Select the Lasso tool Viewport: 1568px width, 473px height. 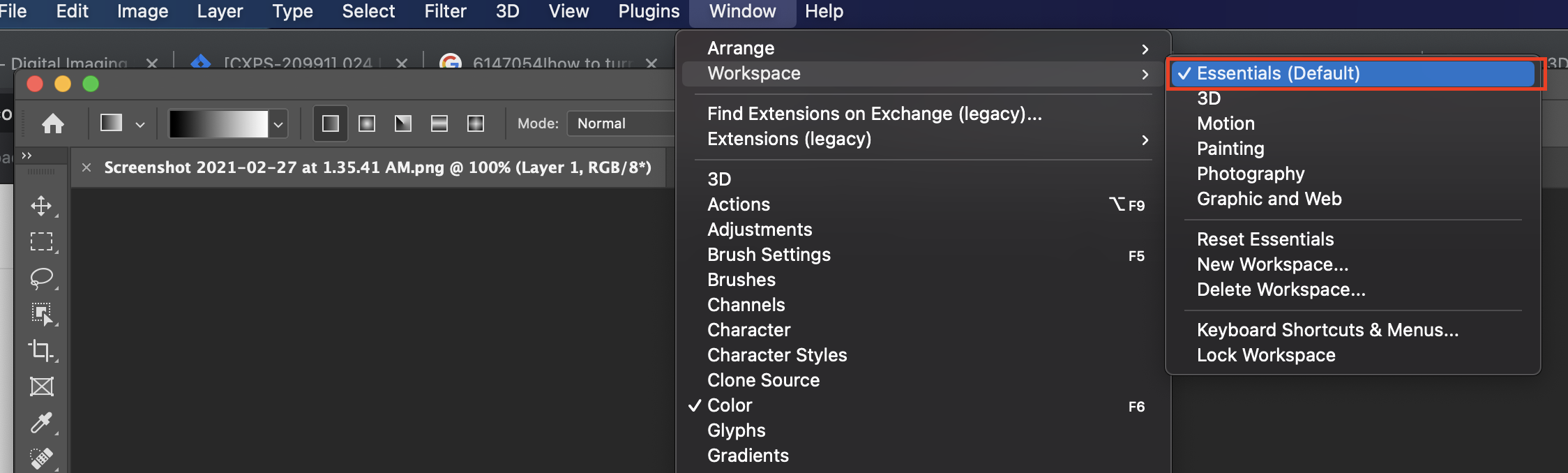point(41,278)
